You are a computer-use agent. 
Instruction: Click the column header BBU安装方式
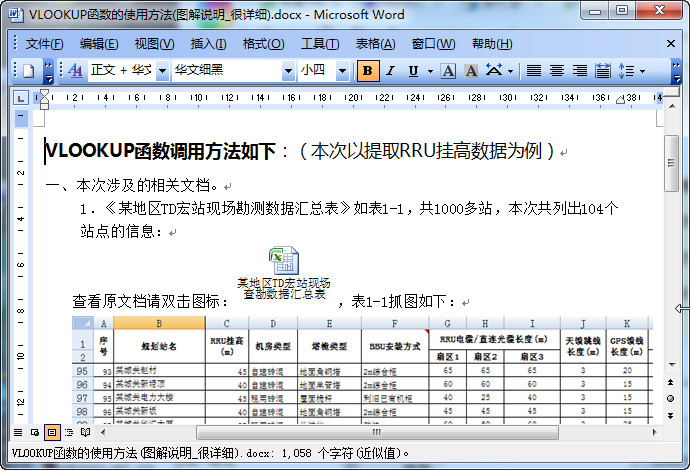pos(395,346)
